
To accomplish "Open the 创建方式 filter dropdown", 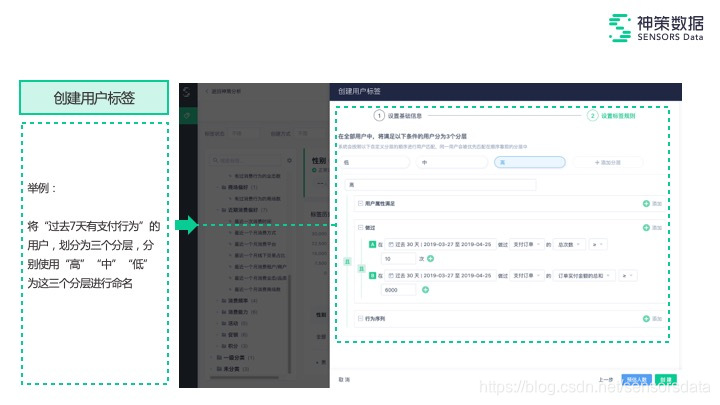I will tap(310, 134).
